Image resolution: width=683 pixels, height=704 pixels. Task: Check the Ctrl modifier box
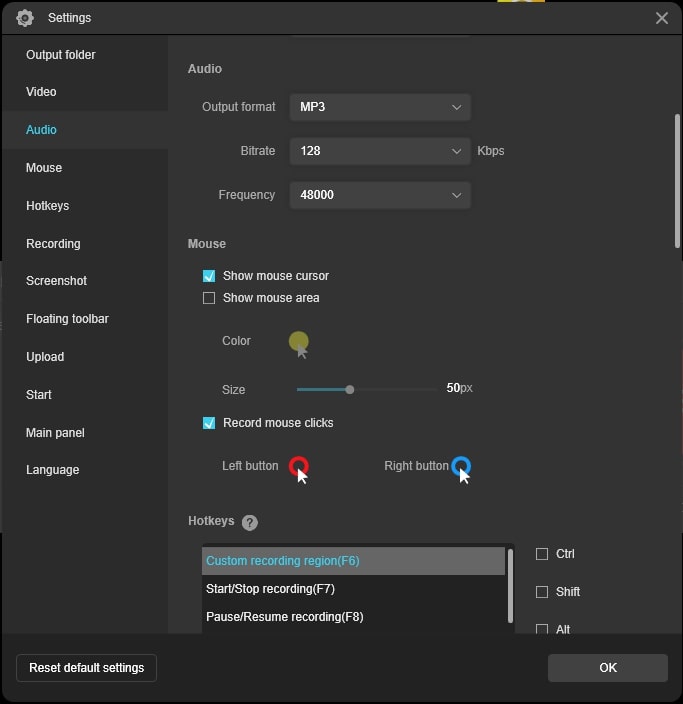[542, 554]
